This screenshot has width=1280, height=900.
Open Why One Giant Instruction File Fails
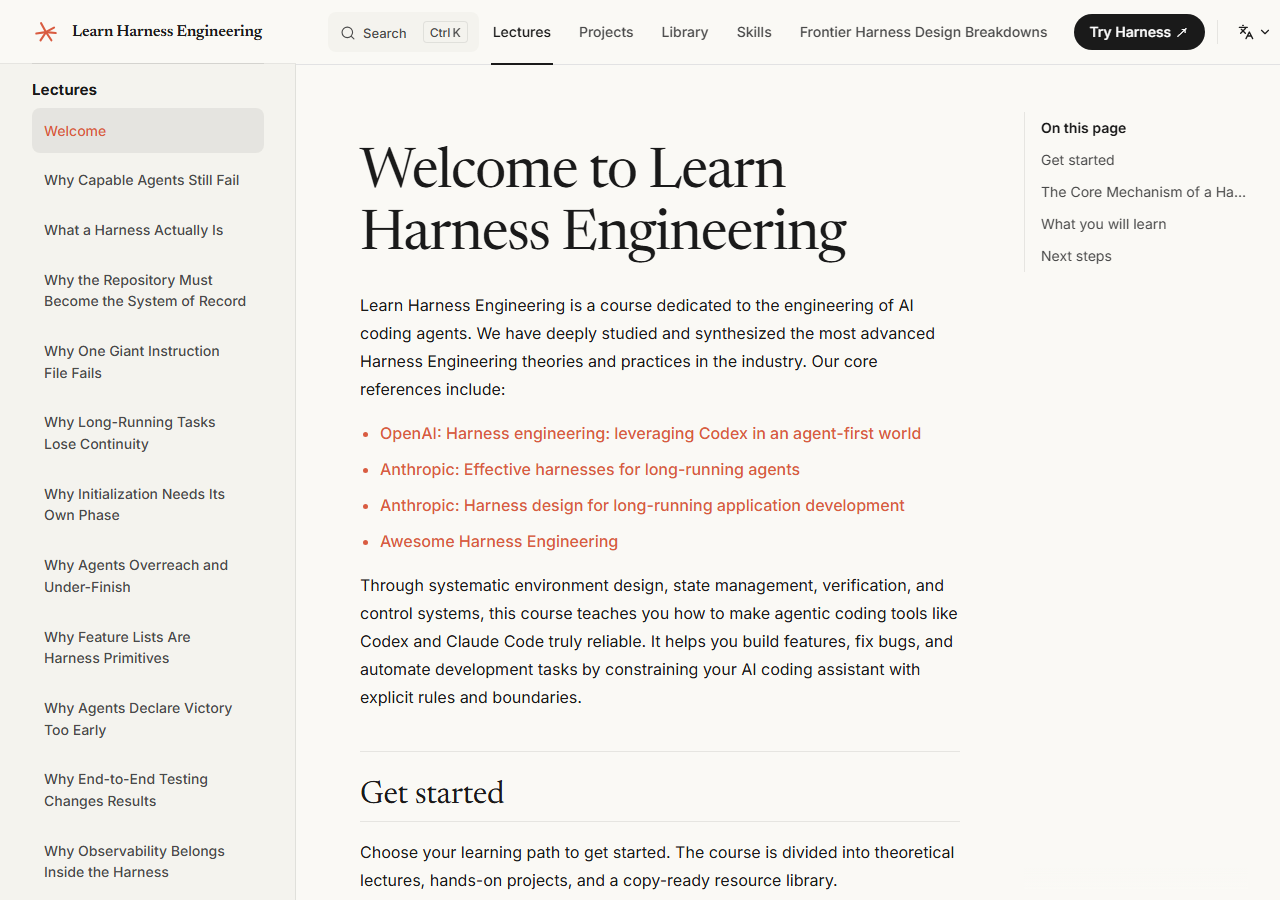click(x=148, y=362)
